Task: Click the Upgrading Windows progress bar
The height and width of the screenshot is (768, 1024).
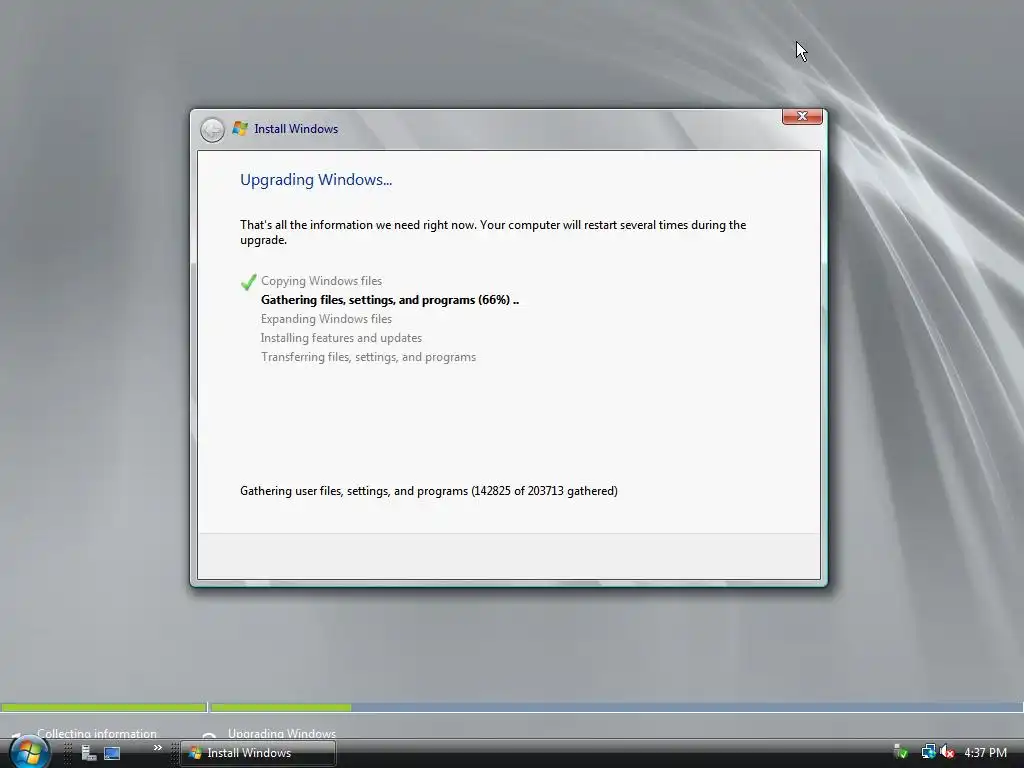Action: [616, 707]
